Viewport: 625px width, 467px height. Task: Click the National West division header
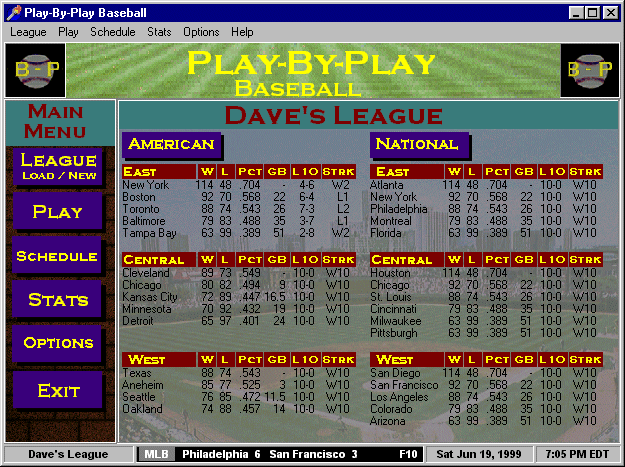pos(407,359)
